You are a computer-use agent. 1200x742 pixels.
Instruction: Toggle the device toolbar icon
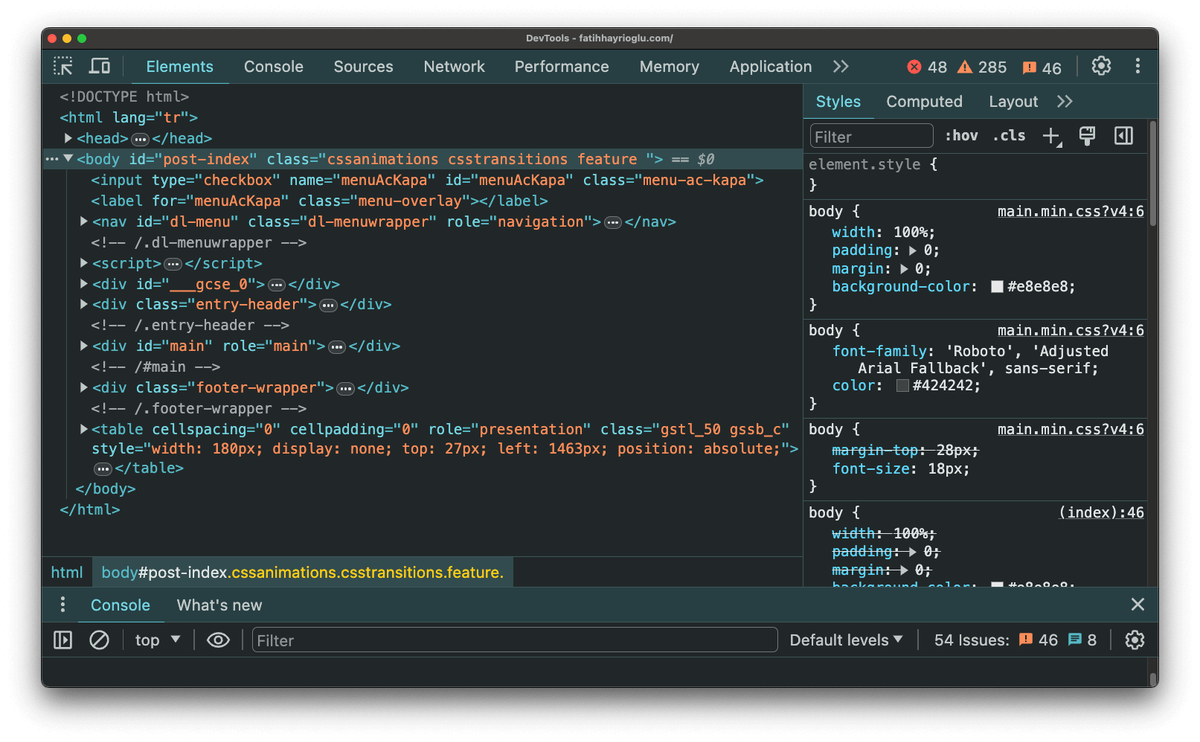[100, 66]
